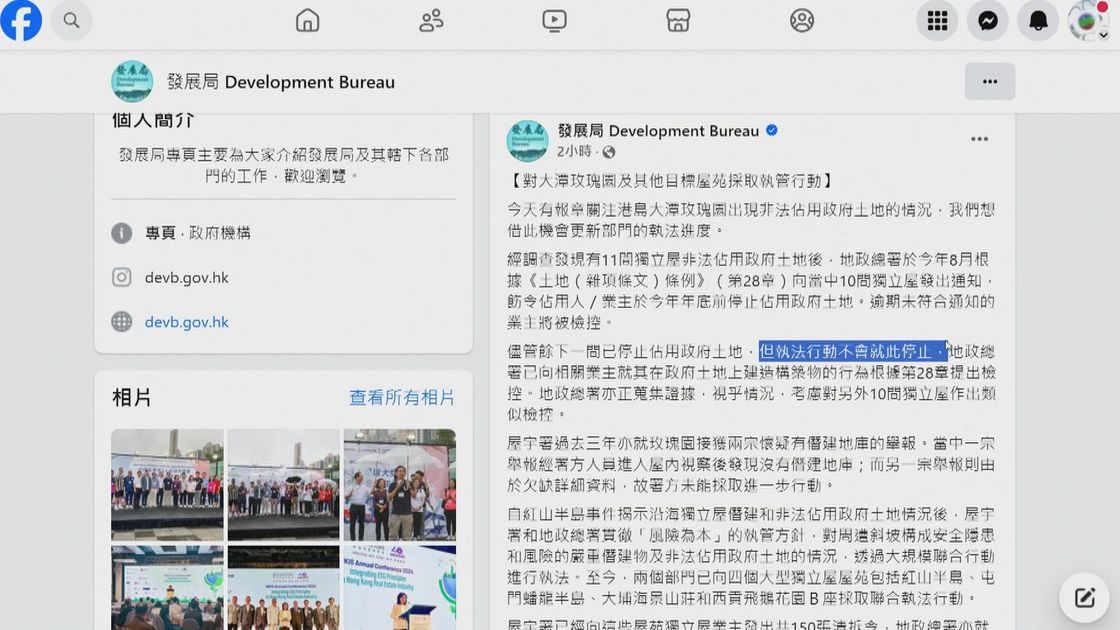The width and height of the screenshot is (1120, 630).
Task: Open the apps menu grid icon
Action: tap(936, 20)
